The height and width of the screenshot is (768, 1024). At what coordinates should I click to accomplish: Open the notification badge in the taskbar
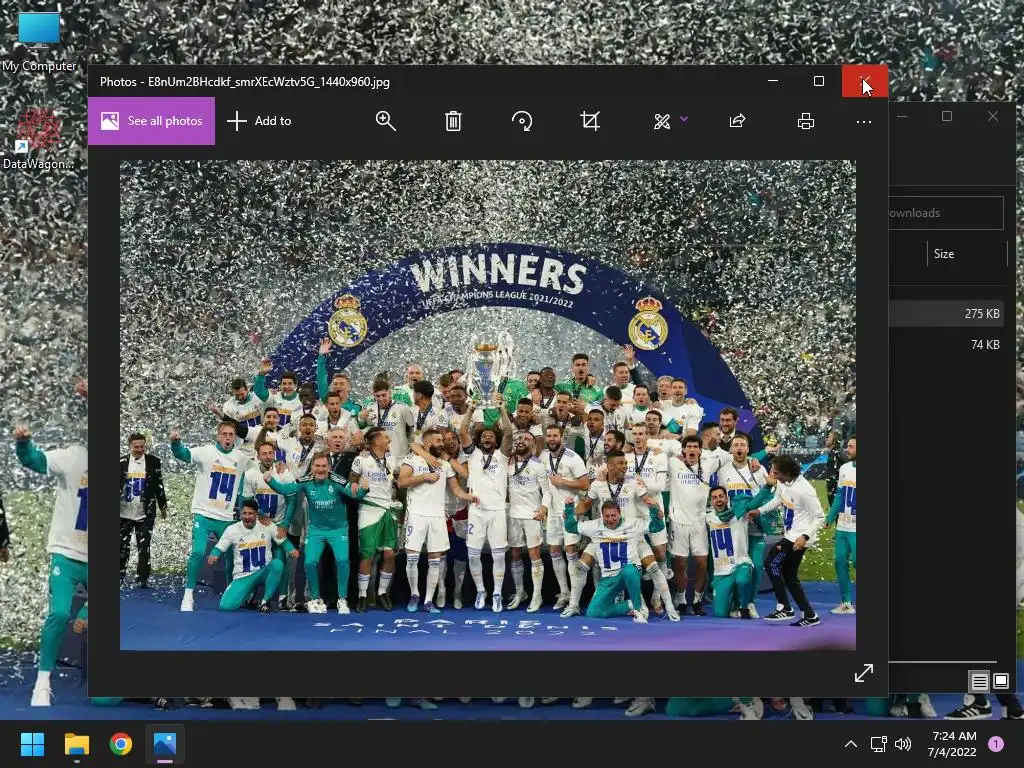tap(996, 744)
